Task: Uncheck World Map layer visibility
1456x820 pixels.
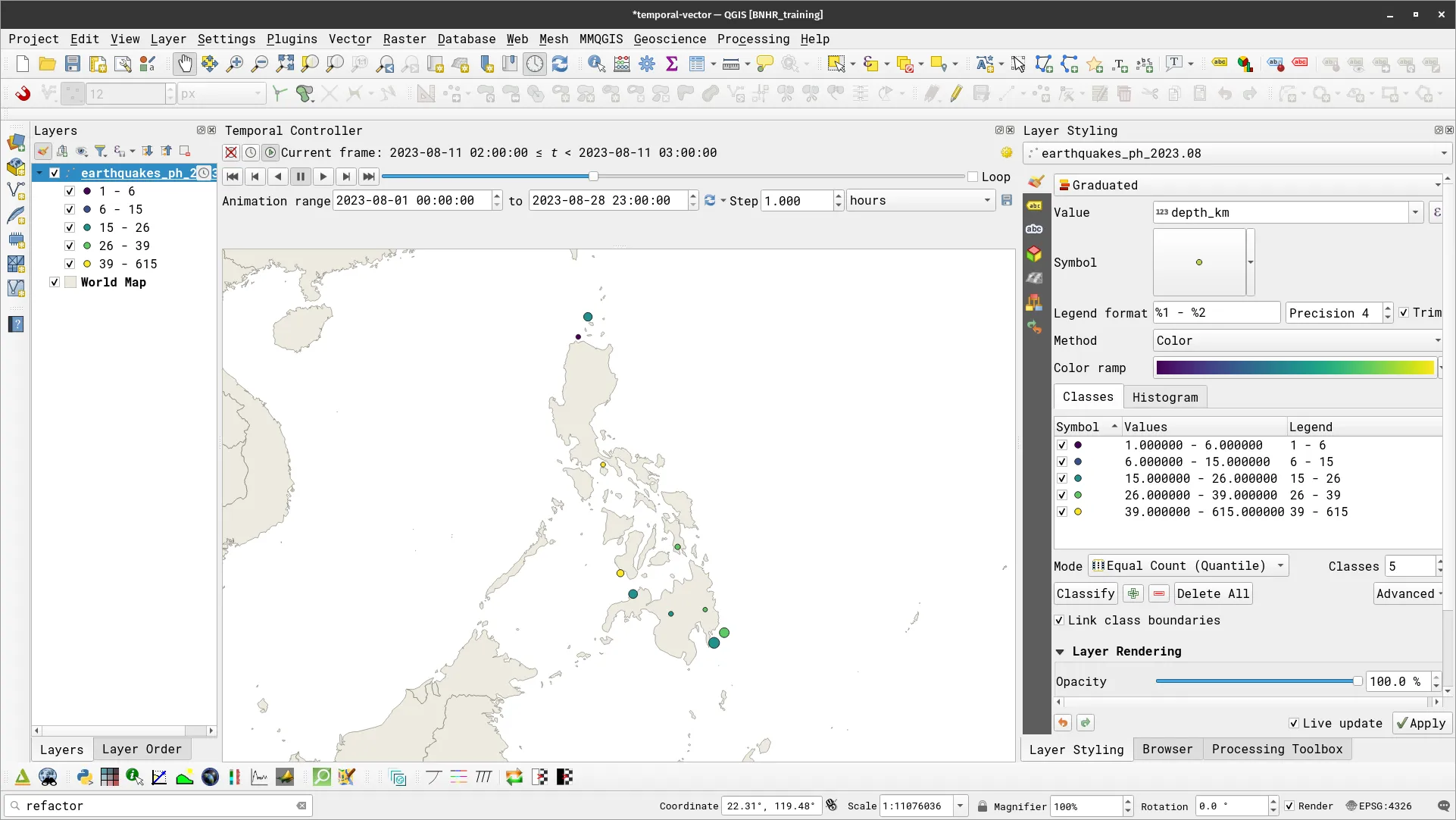Action: pos(55,282)
